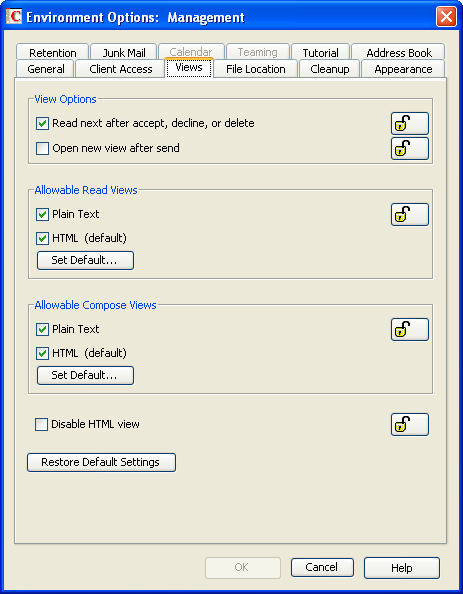Click the title bar application icon
The width and height of the screenshot is (463, 594).
click(x=14, y=17)
